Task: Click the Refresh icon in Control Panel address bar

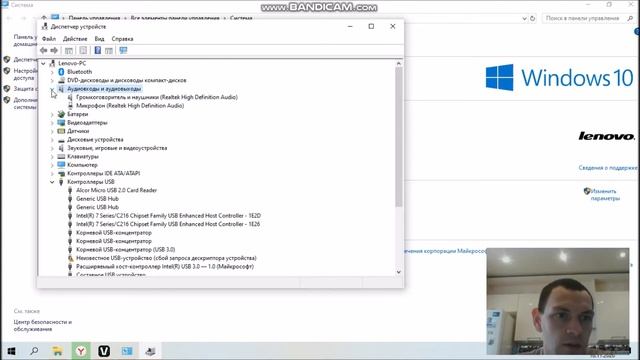Action: [x=532, y=18]
